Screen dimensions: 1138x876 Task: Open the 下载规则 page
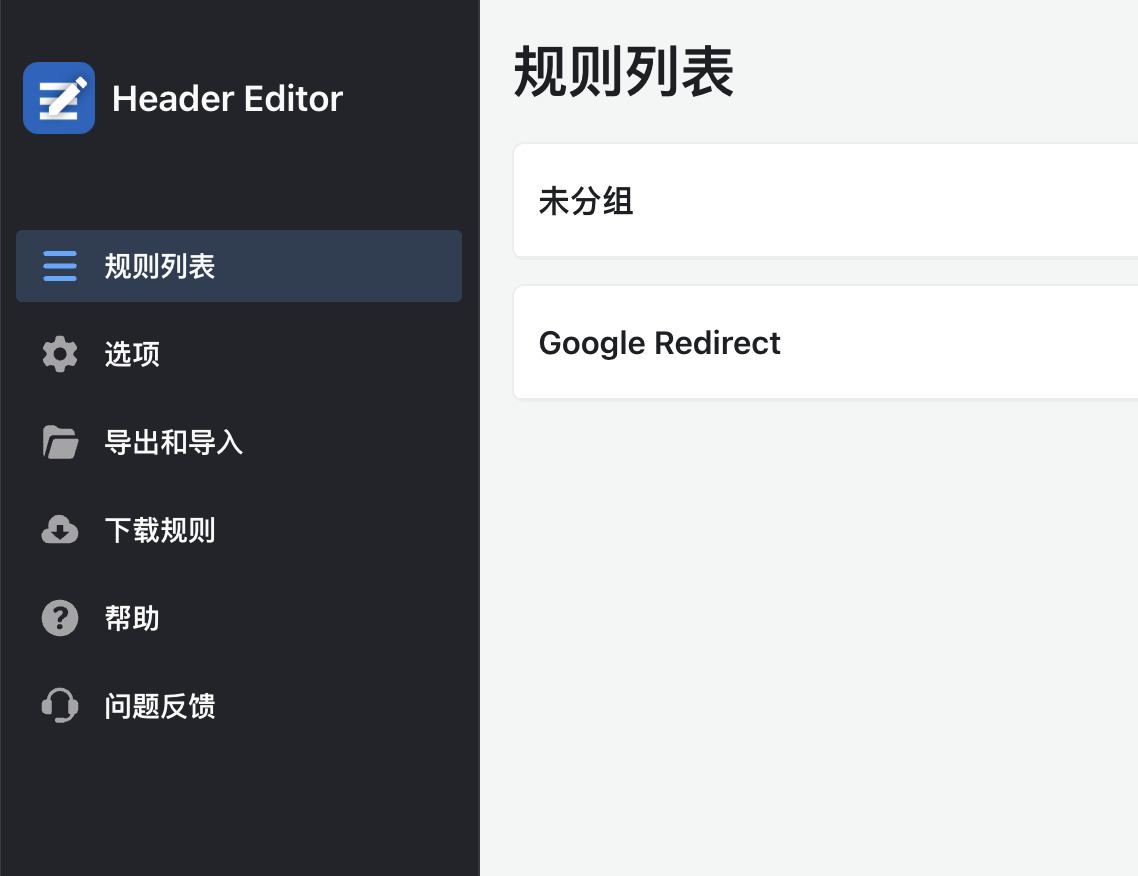tap(239, 530)
